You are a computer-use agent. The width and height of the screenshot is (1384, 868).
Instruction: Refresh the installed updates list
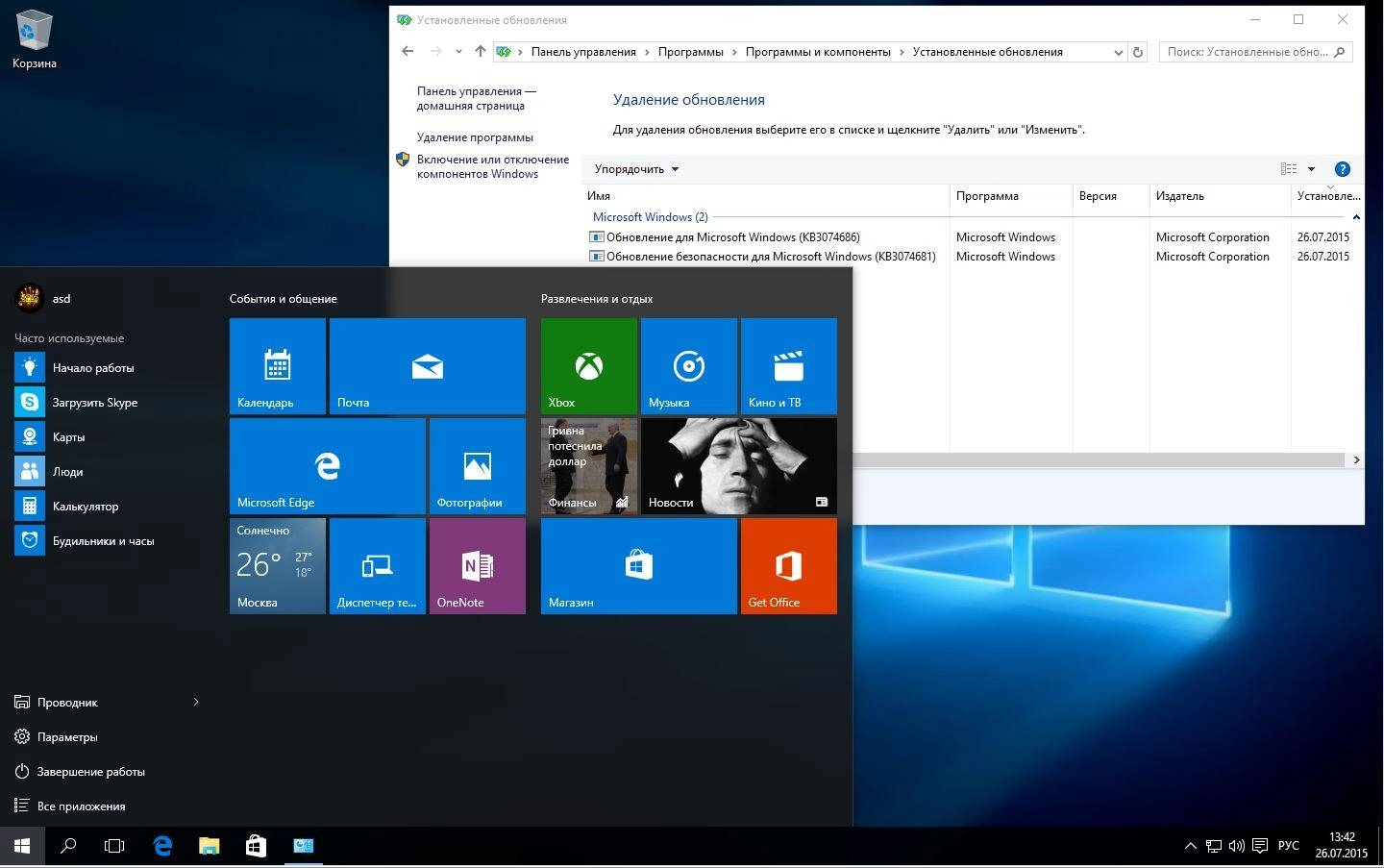click(1138, 52)
